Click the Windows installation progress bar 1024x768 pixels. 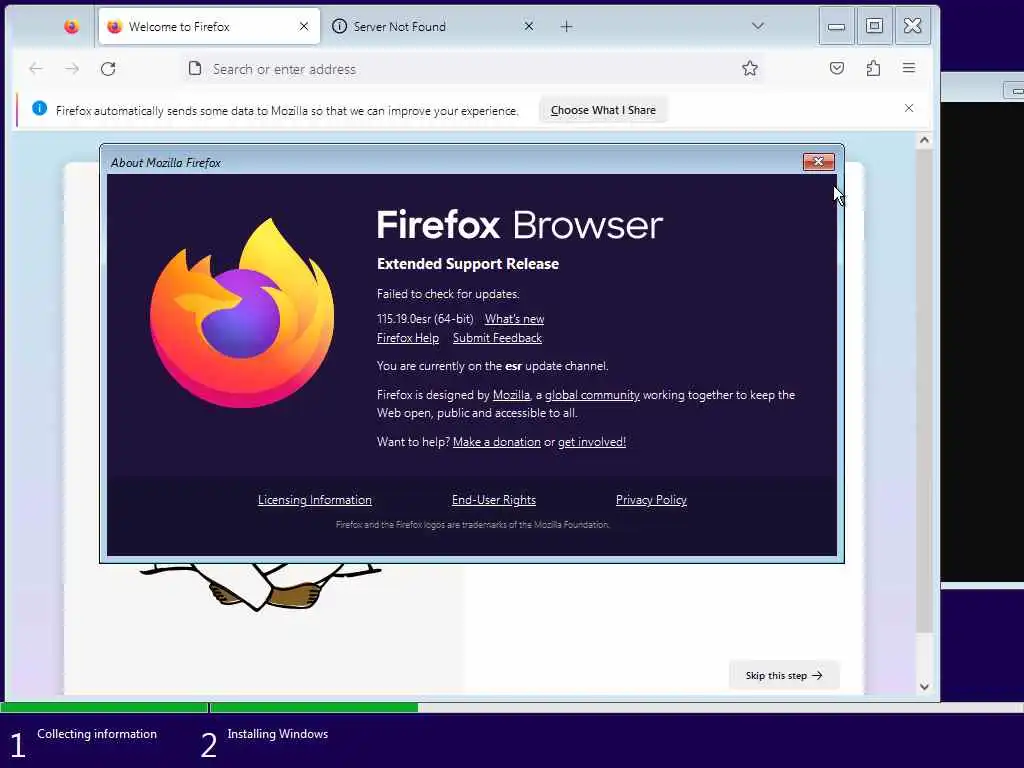click(512, 707)
